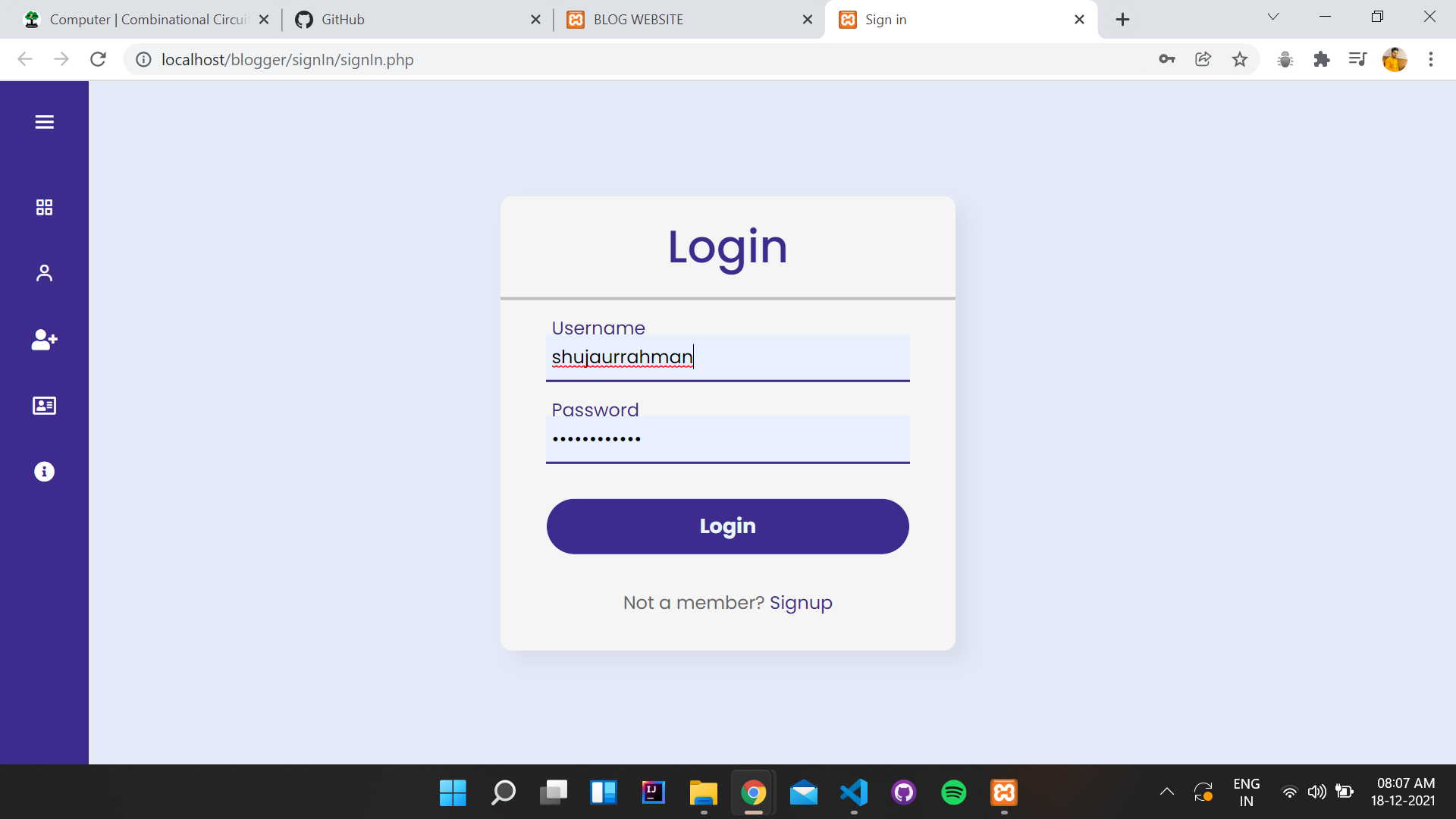This screenshot has height=819, width=1456.
Task: Switch to the GitHub tab
Action: (417, 20)
